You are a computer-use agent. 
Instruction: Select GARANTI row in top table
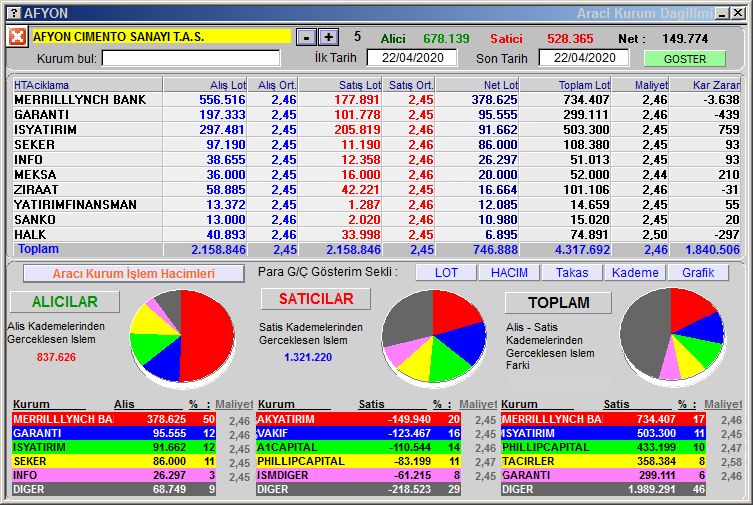coord(376,115)
